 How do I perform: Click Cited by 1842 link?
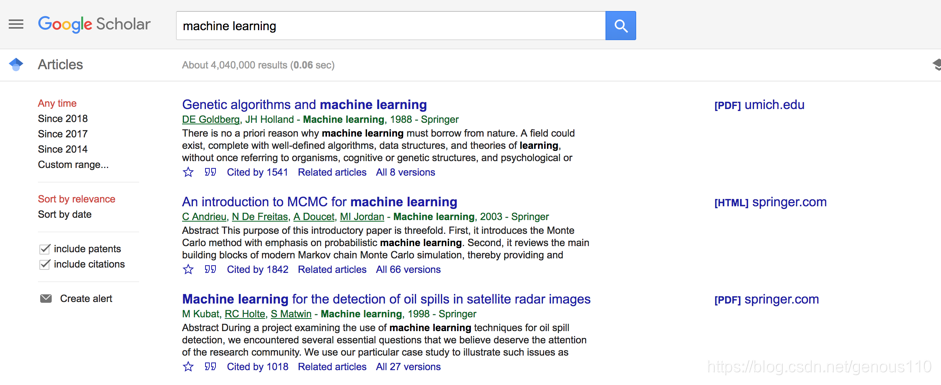click(x=257, y=269)
